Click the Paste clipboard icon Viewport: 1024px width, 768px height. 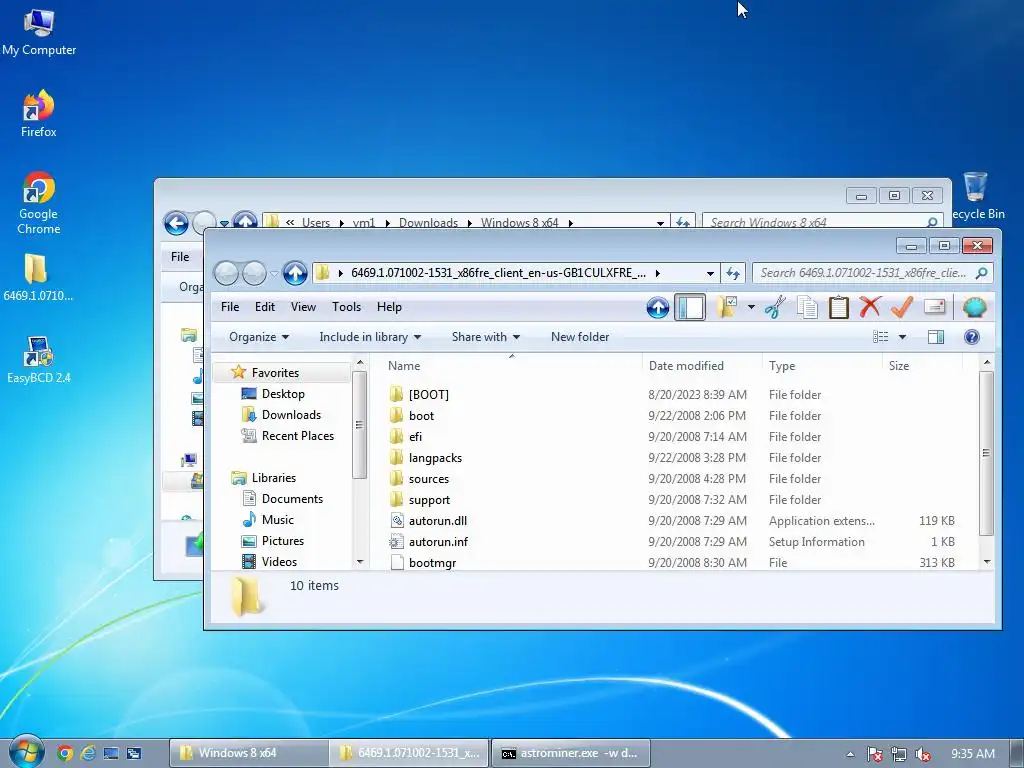click(839, 307)
